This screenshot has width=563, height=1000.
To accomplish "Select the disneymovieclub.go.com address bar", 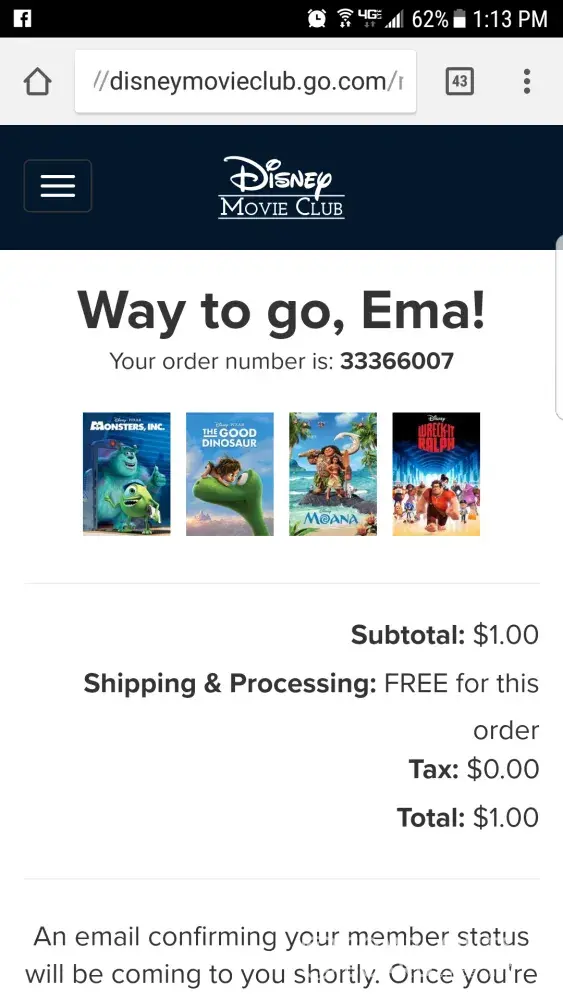I will (x=245, y=82).
